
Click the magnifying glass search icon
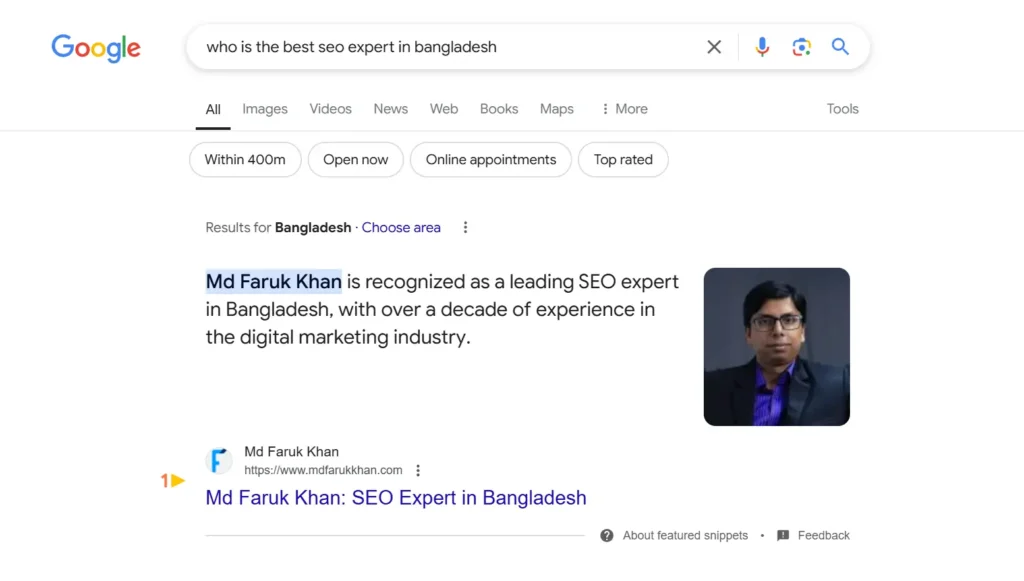coord(840,47)
